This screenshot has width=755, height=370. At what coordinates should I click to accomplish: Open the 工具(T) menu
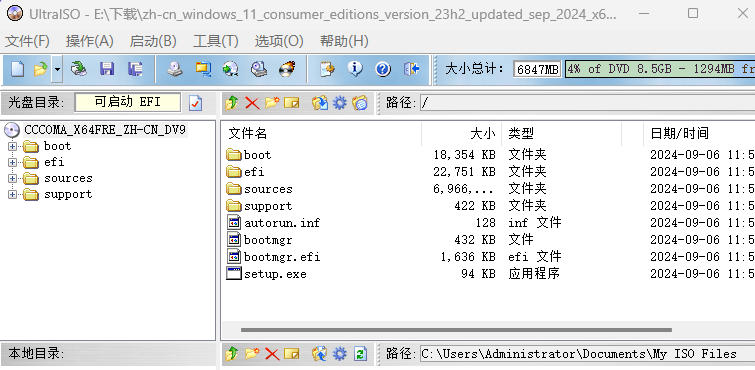[216, 41]
